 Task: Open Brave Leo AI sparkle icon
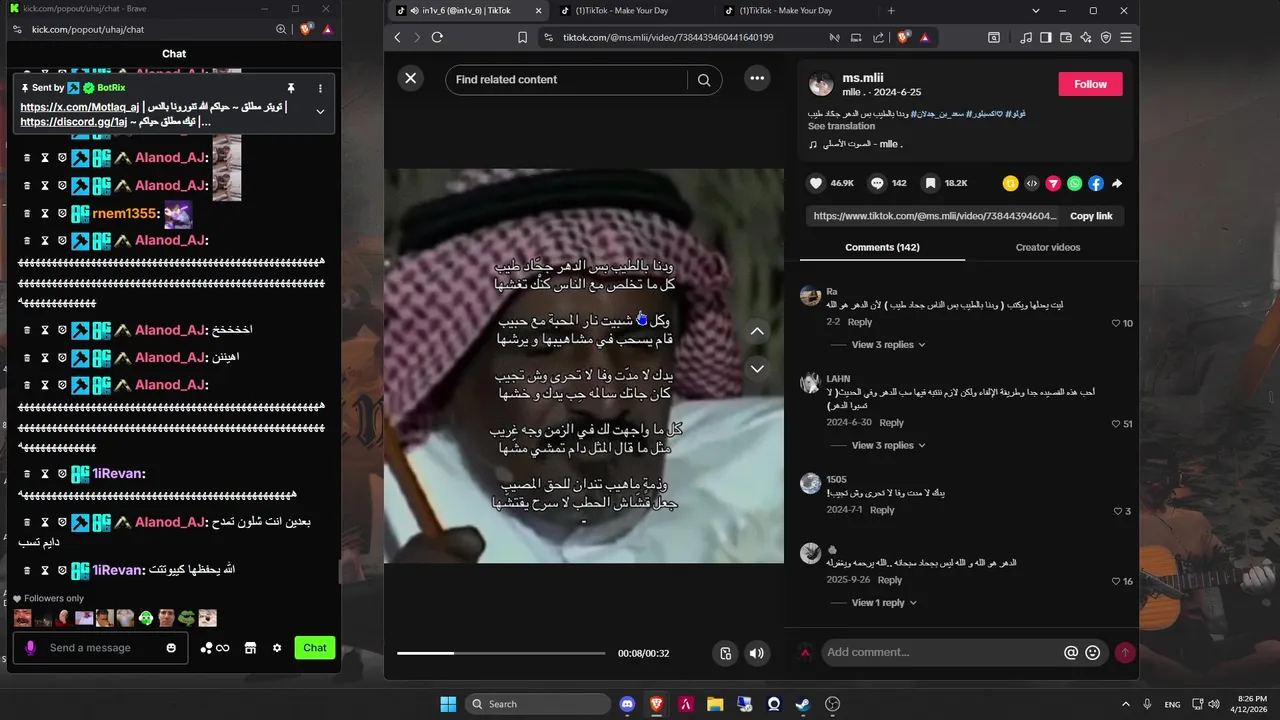pyautogui.click(x=1085, y=37)
